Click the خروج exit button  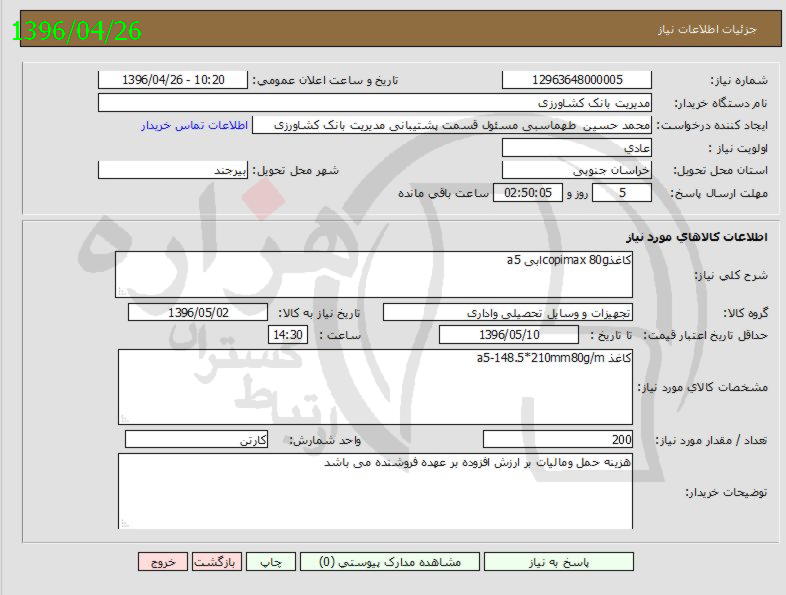point(163,563)
